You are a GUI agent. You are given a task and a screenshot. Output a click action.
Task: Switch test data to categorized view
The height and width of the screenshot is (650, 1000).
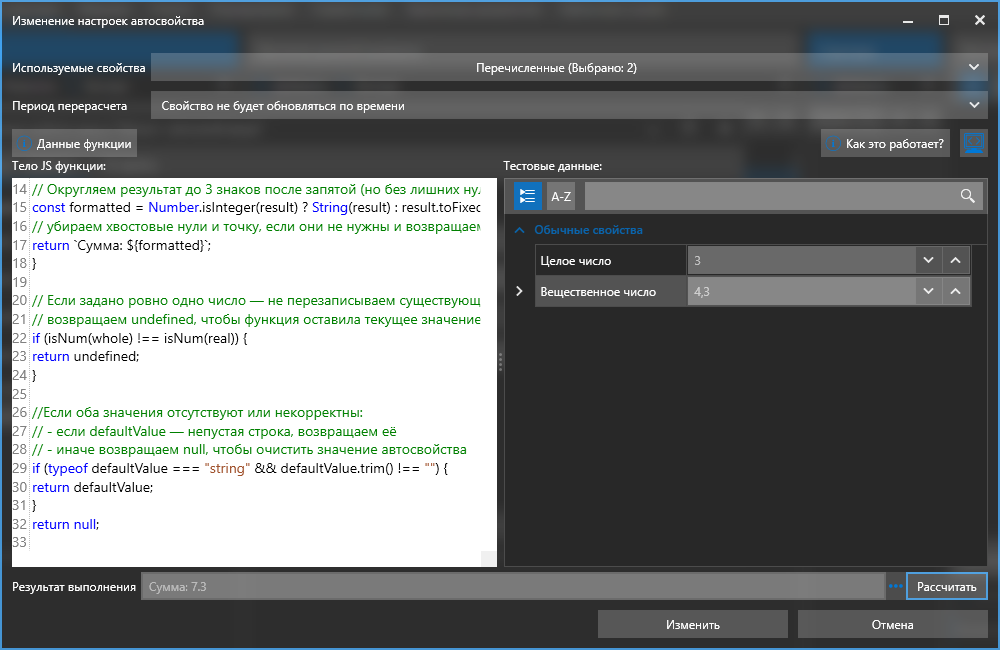(x=527, y=196)
